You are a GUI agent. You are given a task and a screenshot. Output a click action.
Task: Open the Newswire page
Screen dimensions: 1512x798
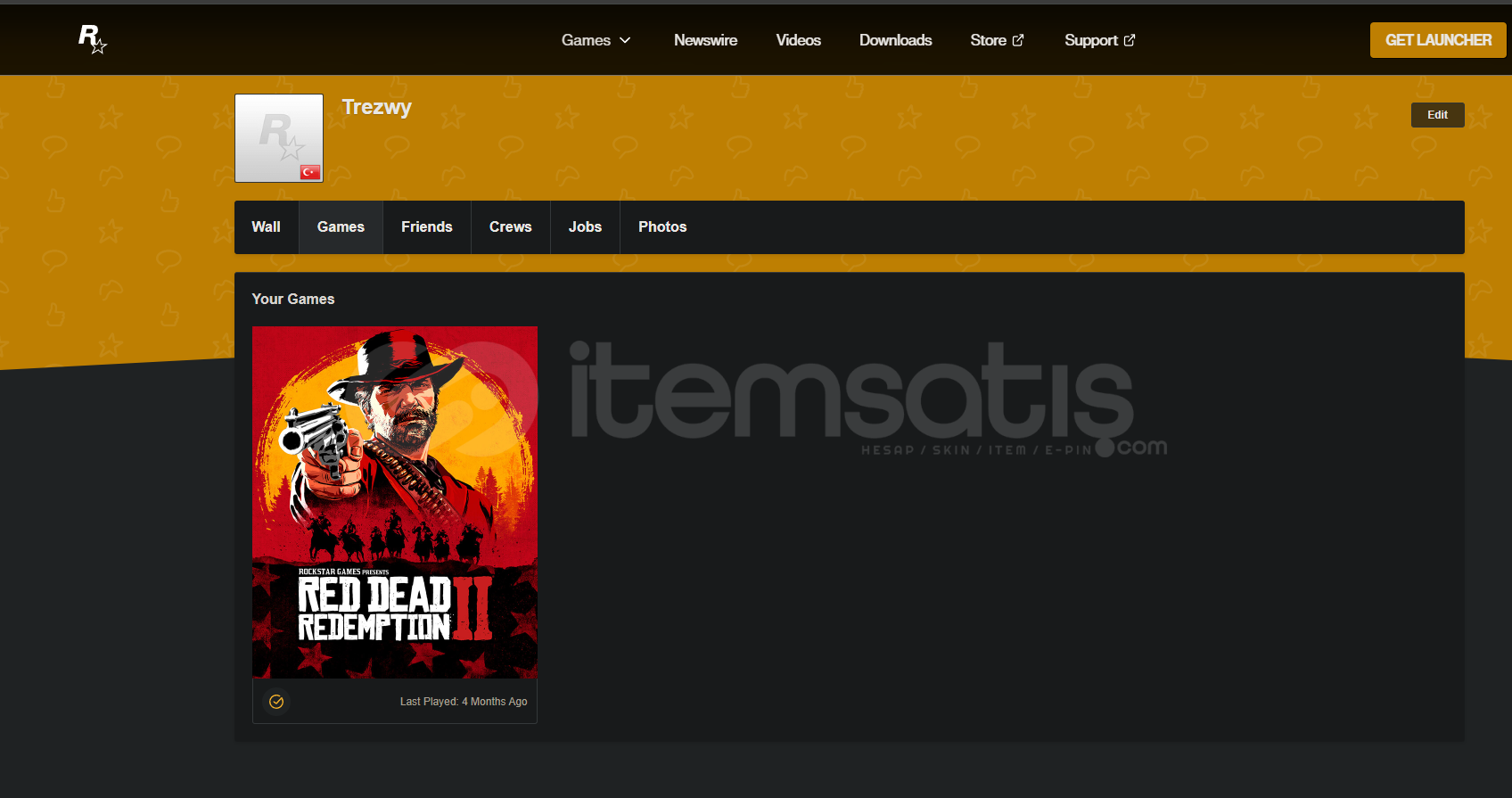pos(705,40)
